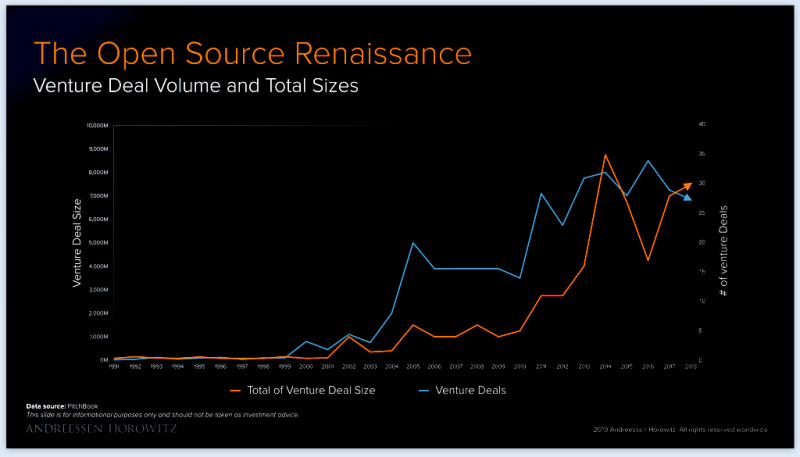Select the 10,000M label on the left axis
Screen dimensions: 800x457
96,126
